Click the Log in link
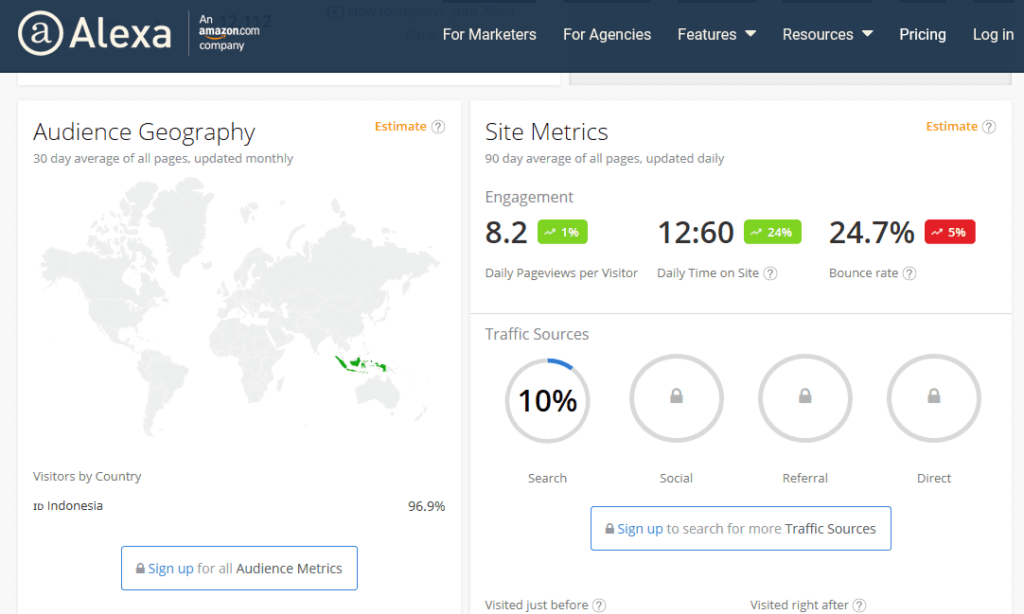Screen dimensions: 1024x614 (993, 35)
